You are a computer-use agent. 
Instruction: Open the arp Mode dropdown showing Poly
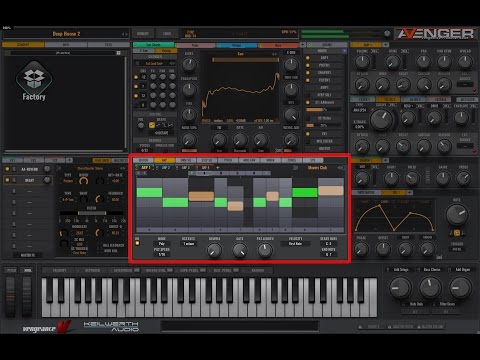pos(161,244)
